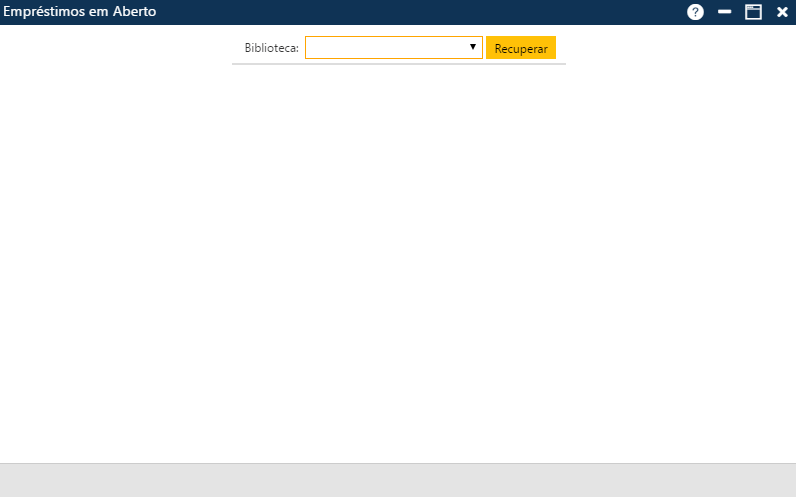Open the help question mark icon
This screenshot has width=796, height=497.
(695, 12)
